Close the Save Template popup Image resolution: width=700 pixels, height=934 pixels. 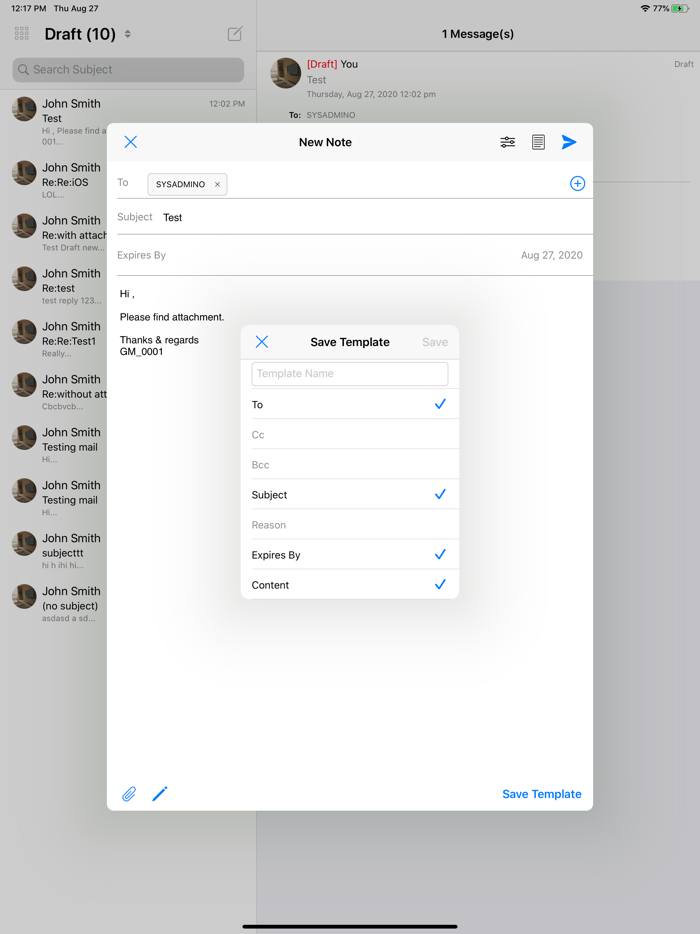pos(262,341)
